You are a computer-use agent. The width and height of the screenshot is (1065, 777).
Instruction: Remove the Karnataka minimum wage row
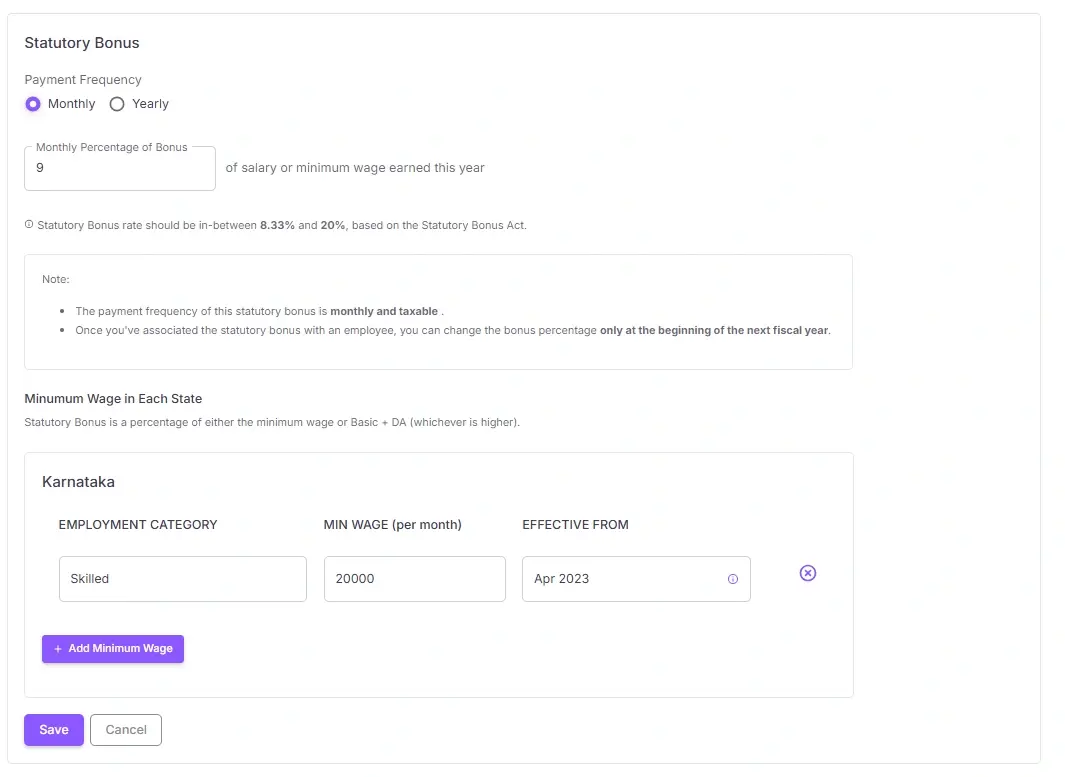807,573
